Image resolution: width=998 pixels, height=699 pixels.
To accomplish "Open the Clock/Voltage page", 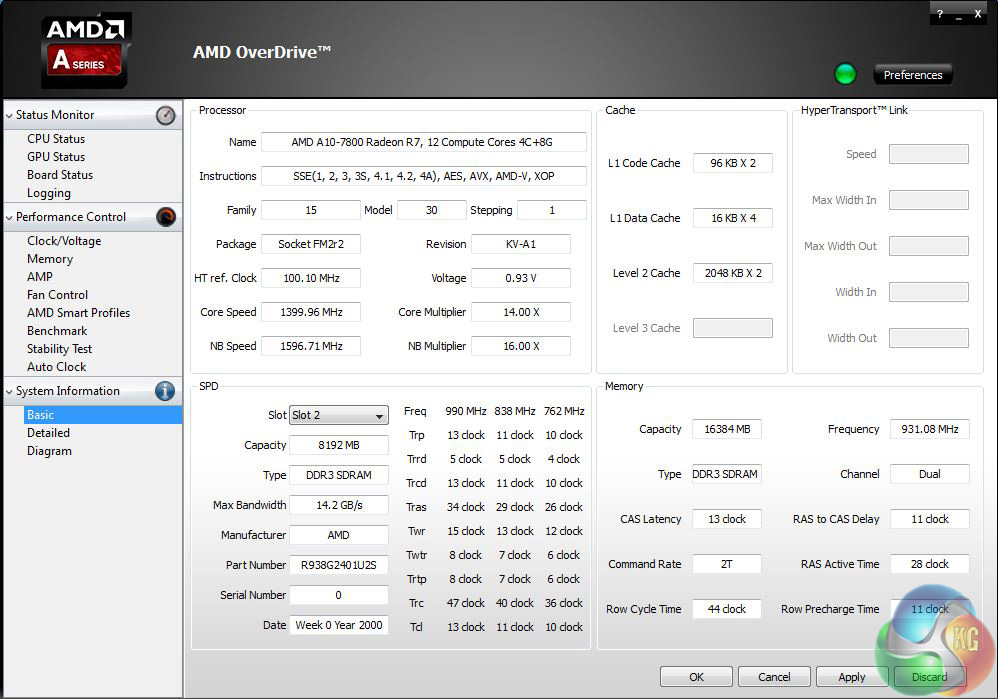I will tap(64, 241).
